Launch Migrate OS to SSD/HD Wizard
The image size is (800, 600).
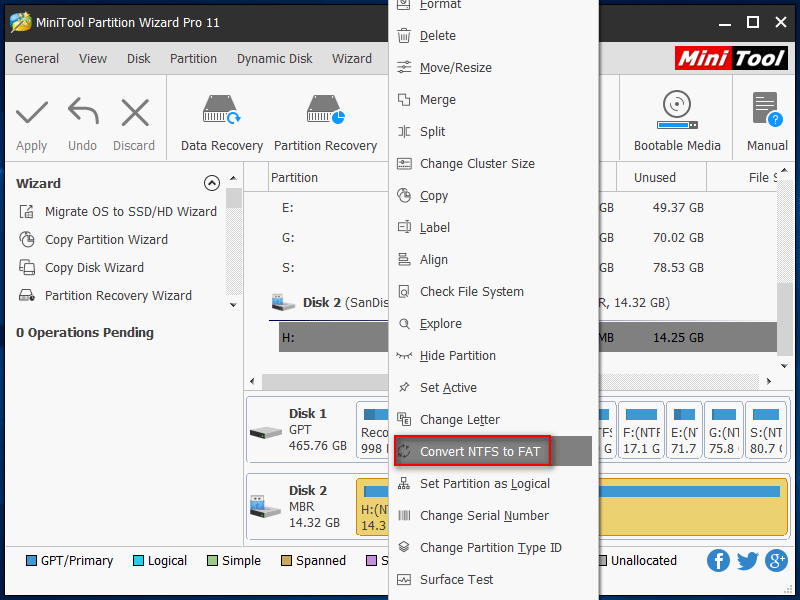118,212
